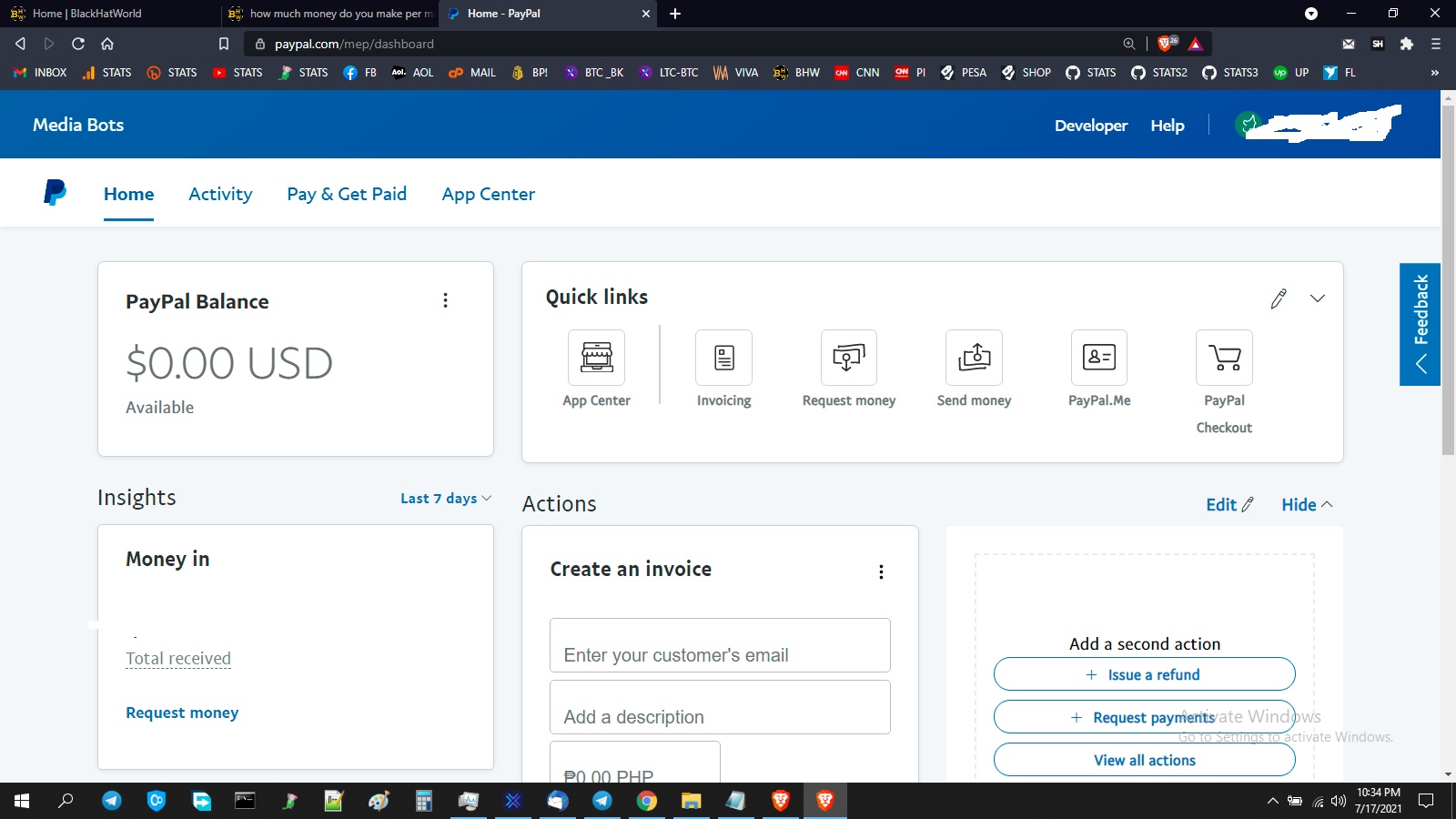Click the browser Back button
Image resolution: width=1456 pixels, height=819 pixels.
point(20,44)
